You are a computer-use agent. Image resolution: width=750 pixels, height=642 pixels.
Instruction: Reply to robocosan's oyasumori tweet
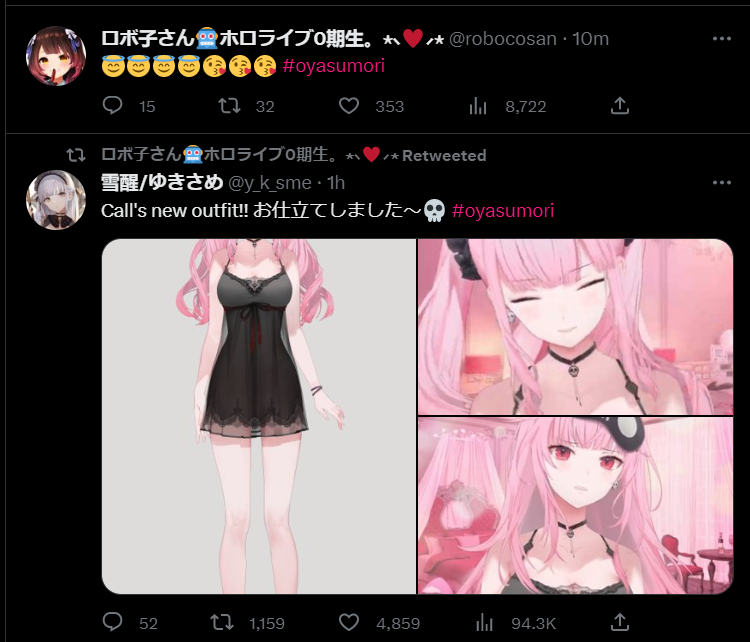[x=112, y=106]
